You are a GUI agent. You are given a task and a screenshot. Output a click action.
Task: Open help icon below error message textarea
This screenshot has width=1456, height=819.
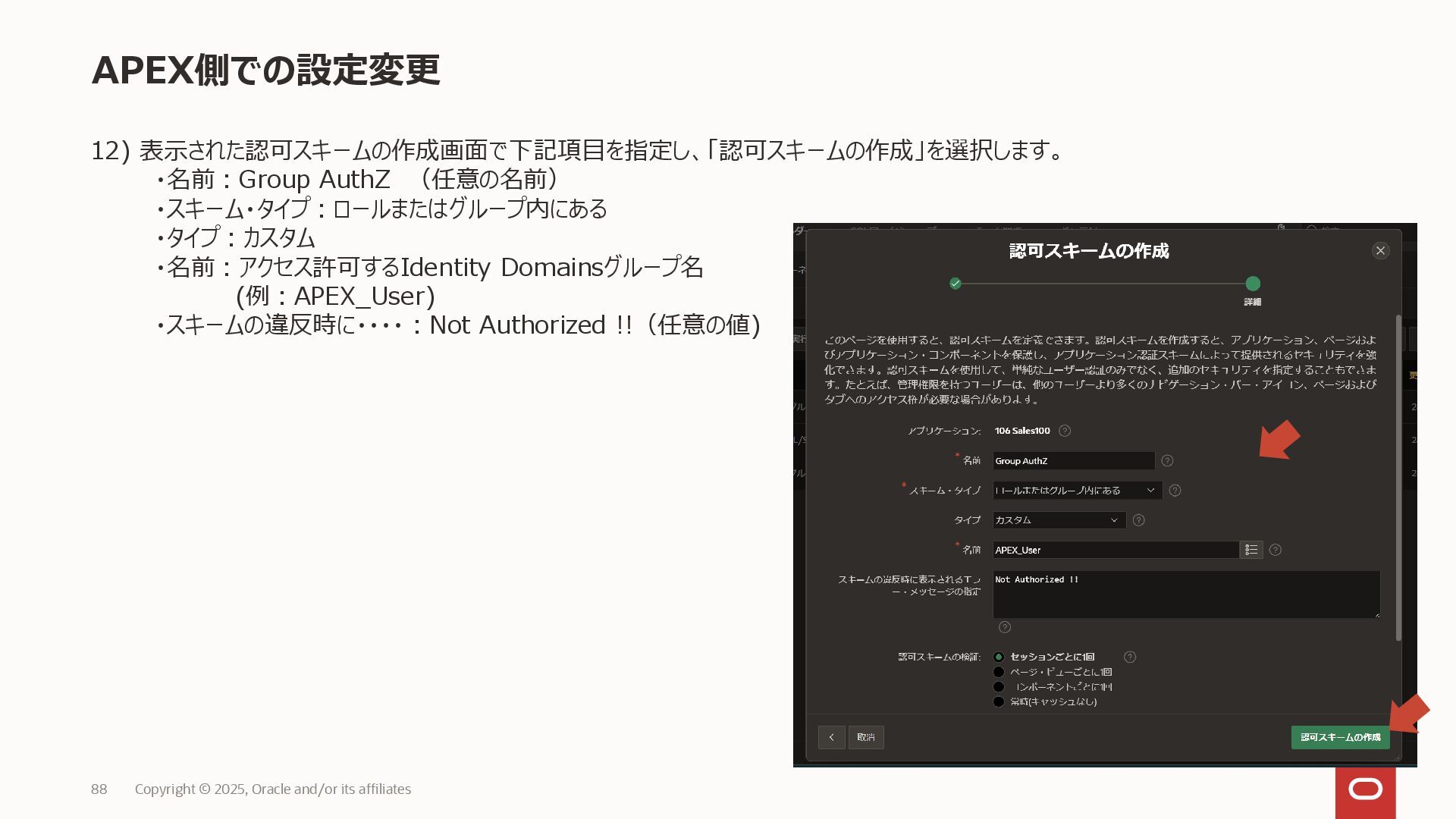click(x=1005, y=627)
